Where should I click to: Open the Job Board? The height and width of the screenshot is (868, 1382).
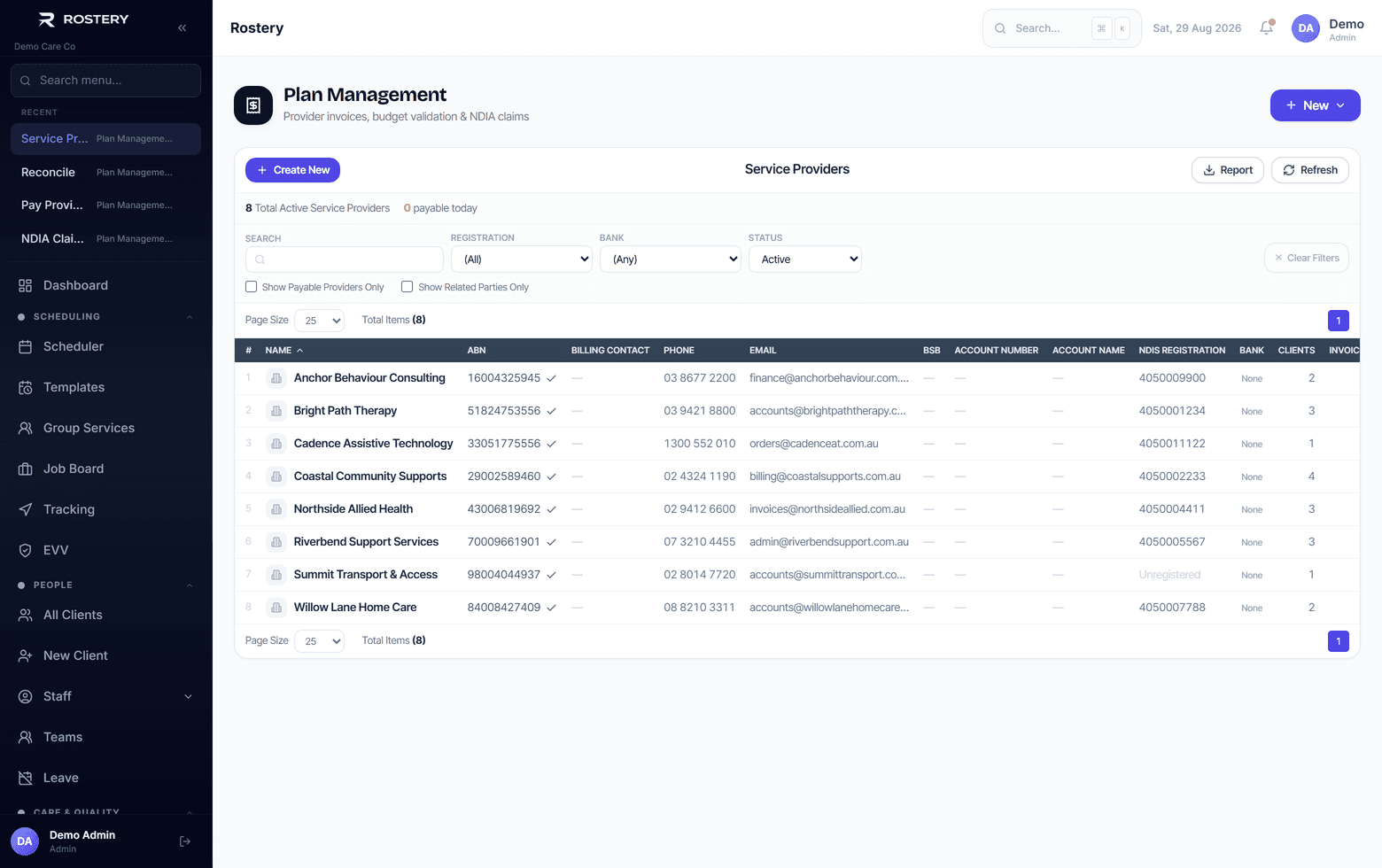pyautogui.click(x=106, y=469)
